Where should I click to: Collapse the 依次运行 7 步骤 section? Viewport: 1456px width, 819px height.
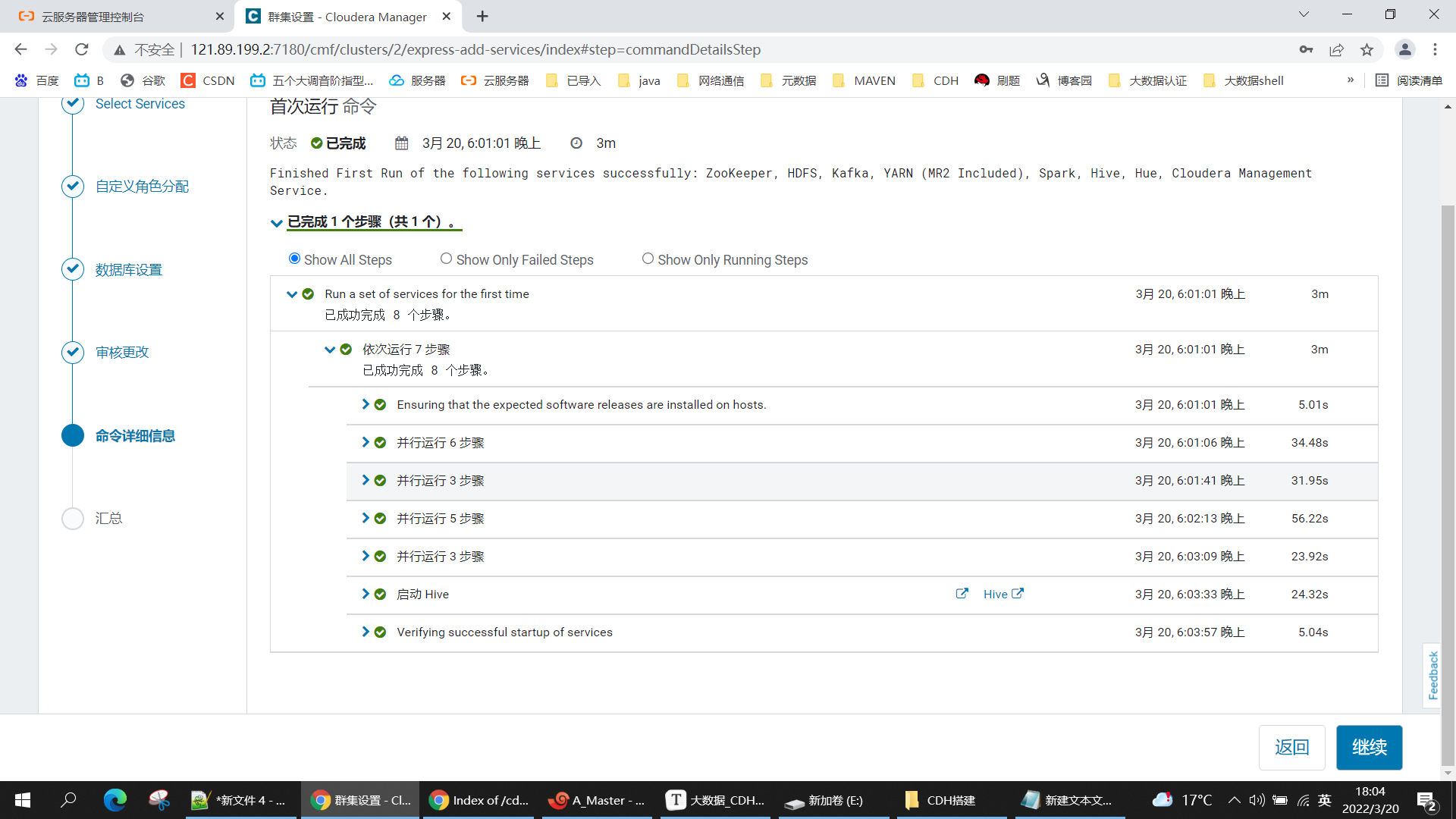point(330,350)
